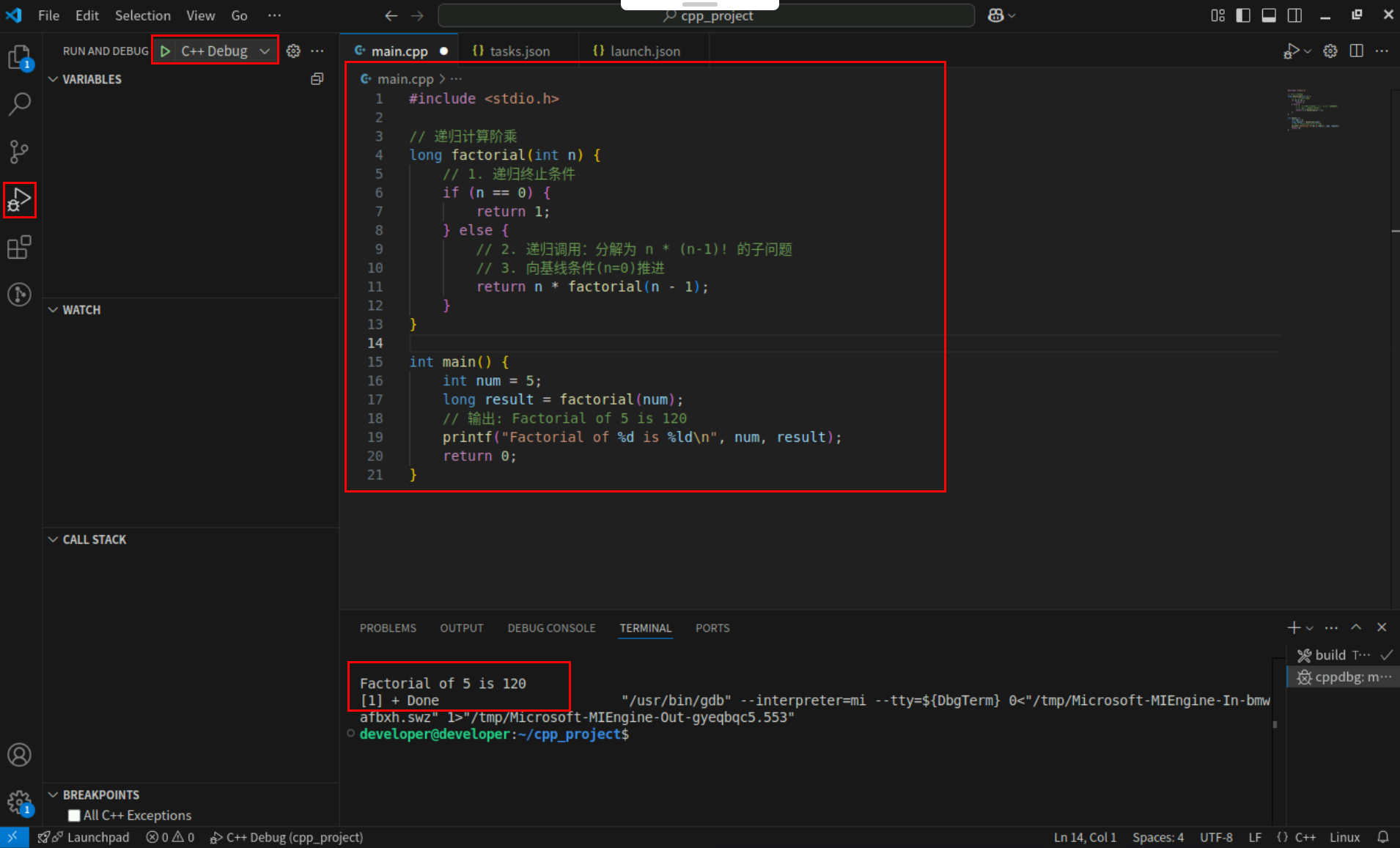Open the PORTS panel tab
This screenshot has height=848, width=1400.
tap(712, 628)
